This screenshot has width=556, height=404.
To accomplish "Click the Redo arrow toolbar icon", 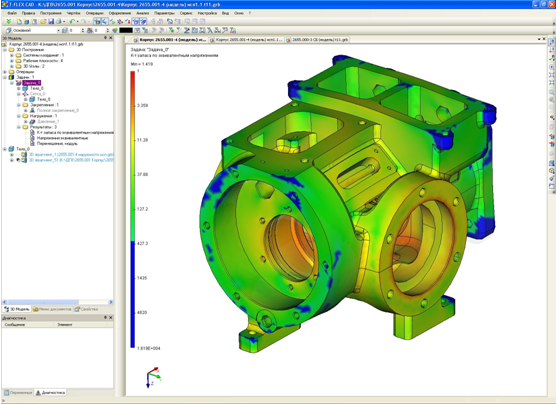I will 83,22.
